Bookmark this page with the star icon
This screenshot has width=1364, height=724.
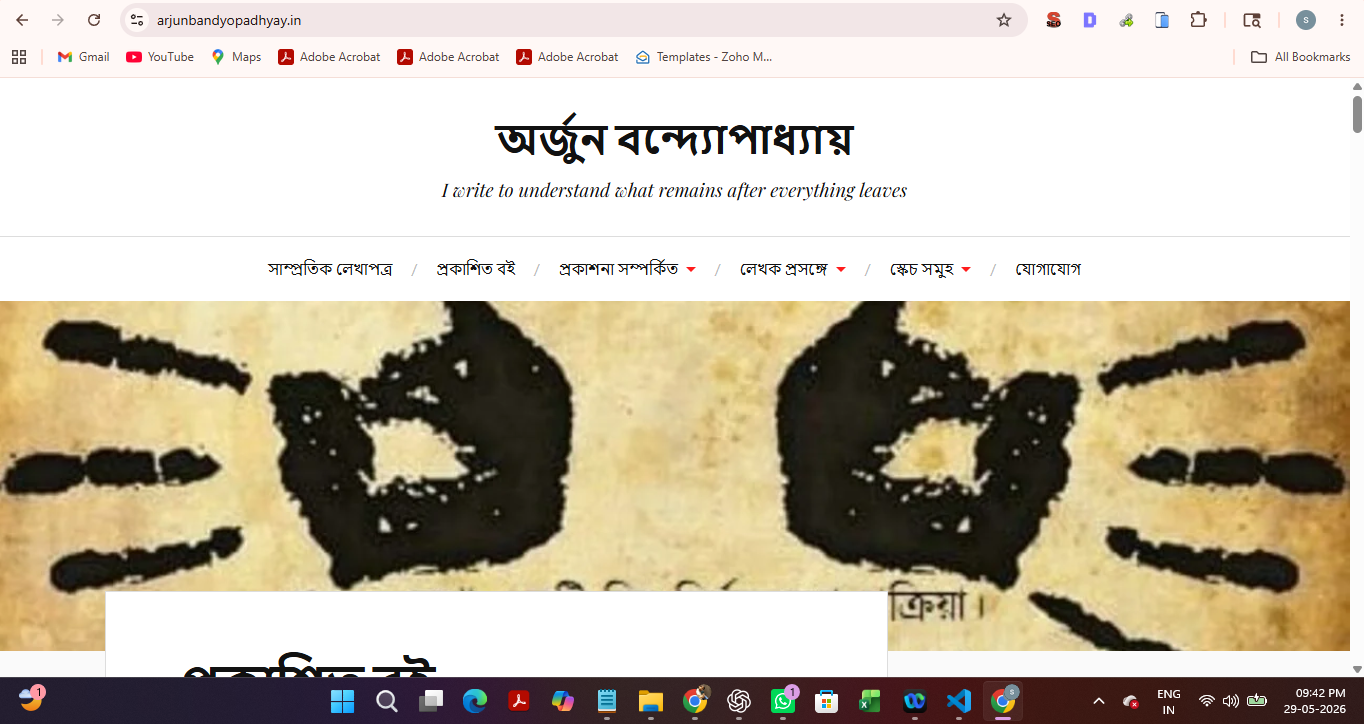tap(1004, 20)
